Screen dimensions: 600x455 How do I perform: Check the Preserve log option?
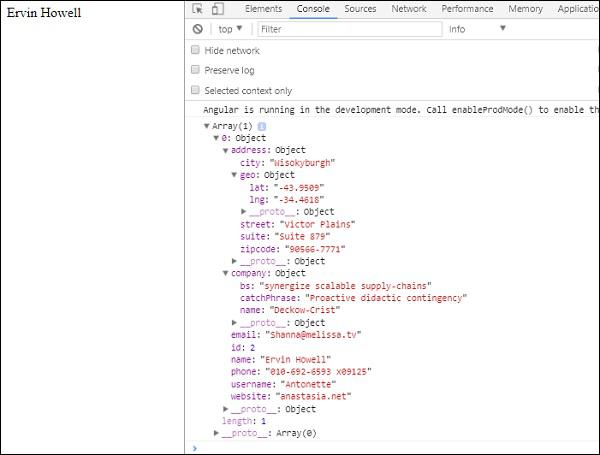pyautogui.click(x=195, y=70)
